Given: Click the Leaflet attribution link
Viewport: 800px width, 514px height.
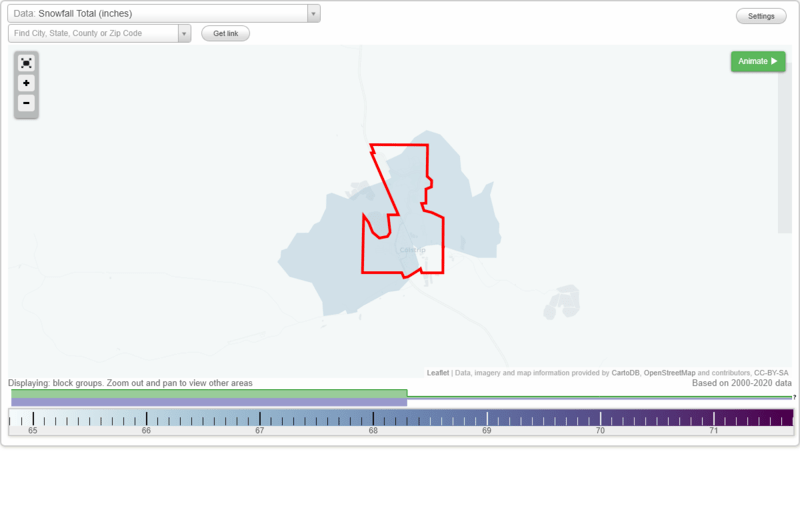Looking at the screenshot, I should (438, 373).
